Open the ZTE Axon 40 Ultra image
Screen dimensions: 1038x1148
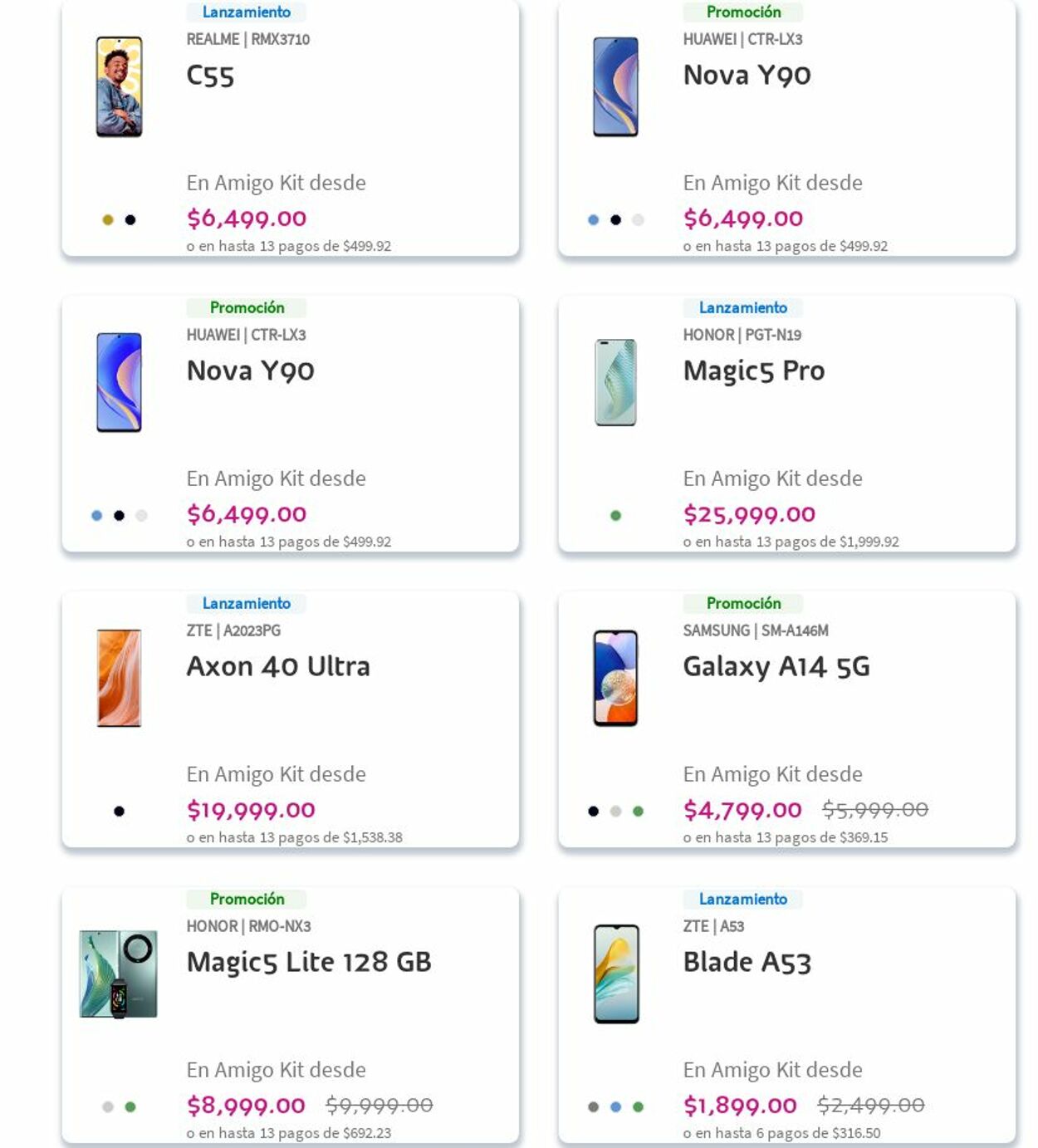(x=119, y=678)
